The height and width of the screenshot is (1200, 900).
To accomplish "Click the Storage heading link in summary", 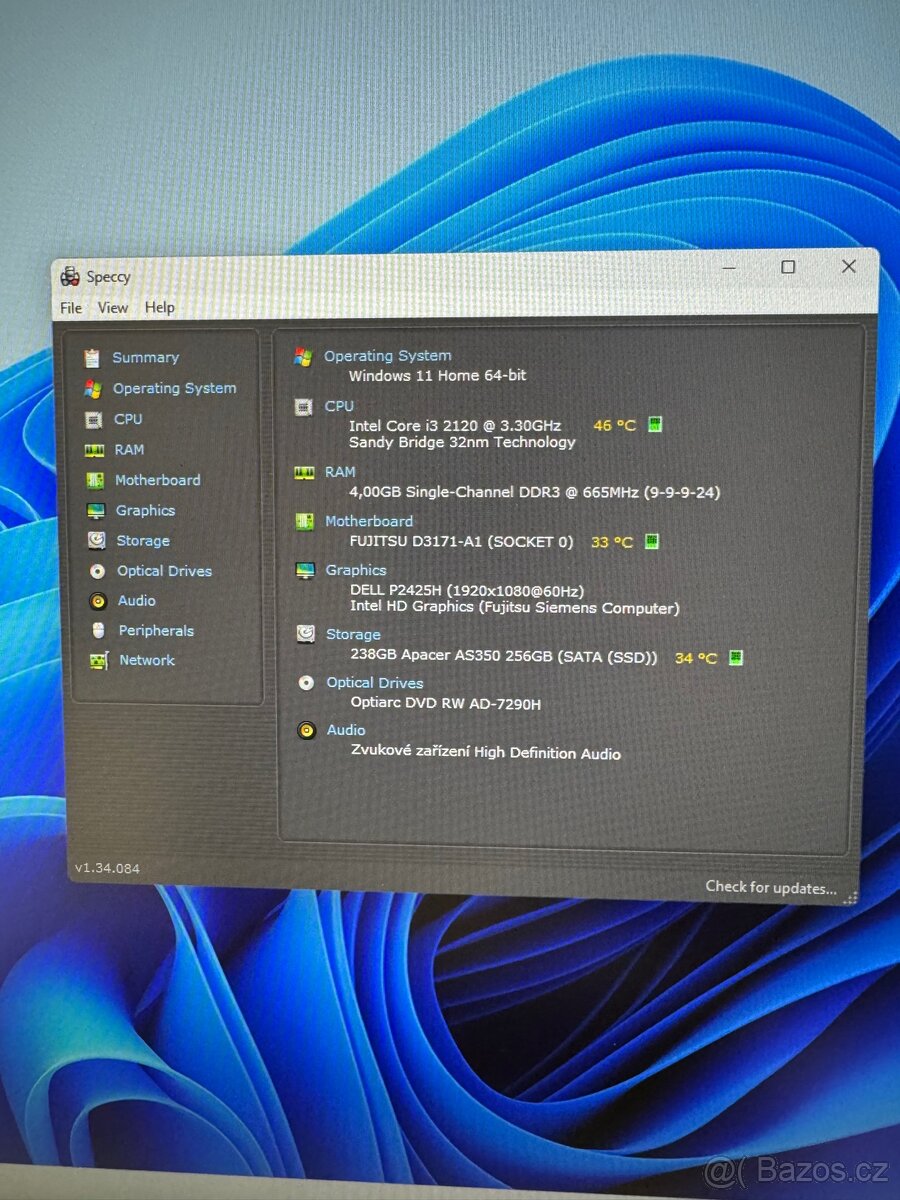I will tap(353, 635).
